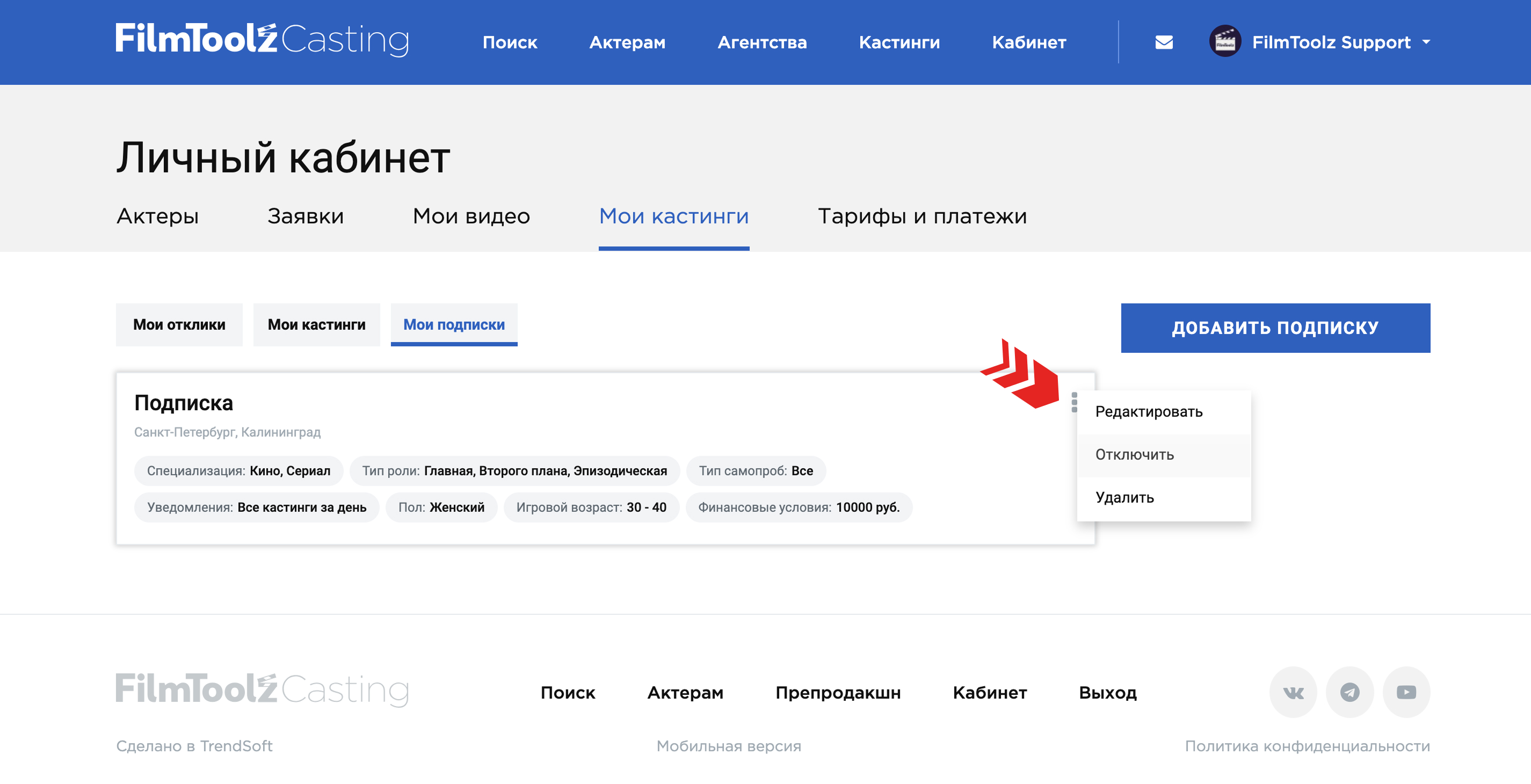
Task: Click the FilmToolz Support profile avatar
Action: pos(1224,41)
